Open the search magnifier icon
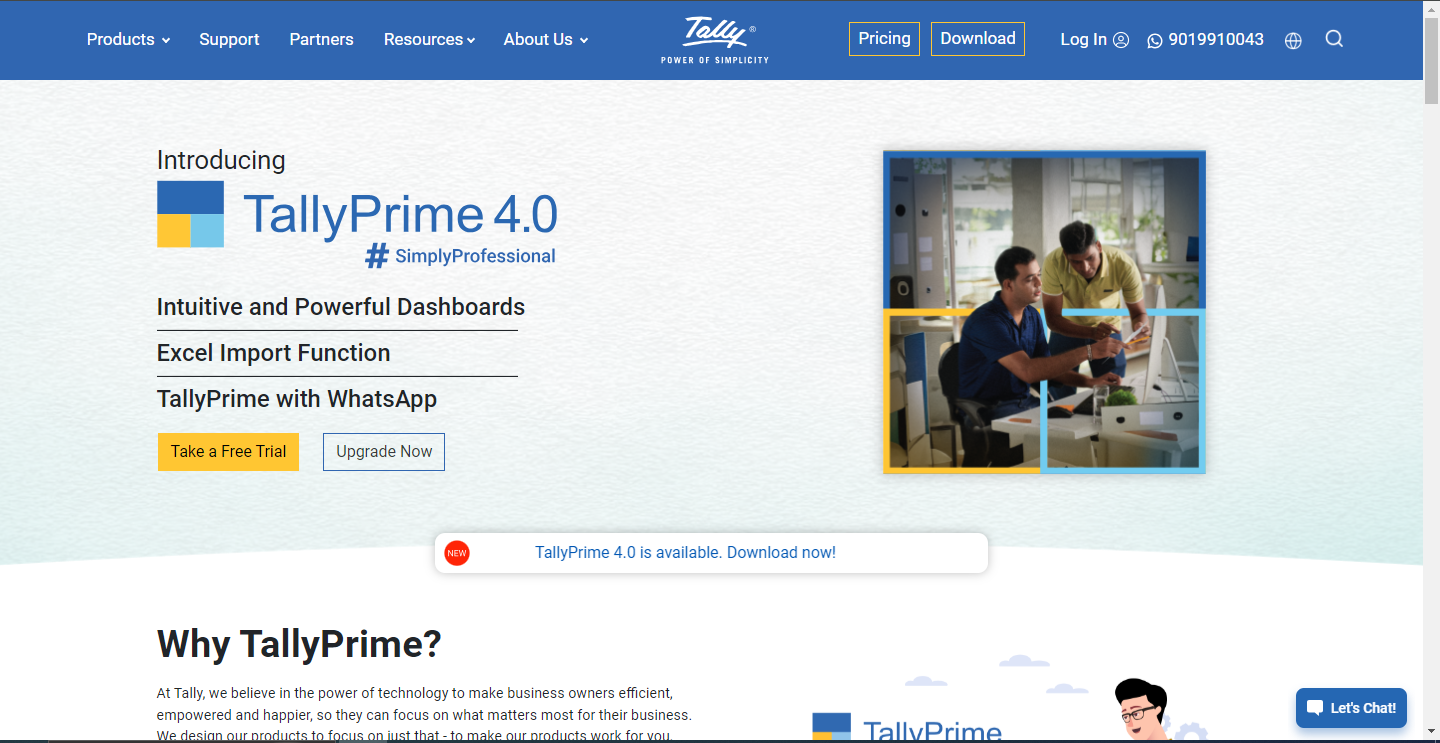The image size is (1440, 743). click(x=1334, y=39)
